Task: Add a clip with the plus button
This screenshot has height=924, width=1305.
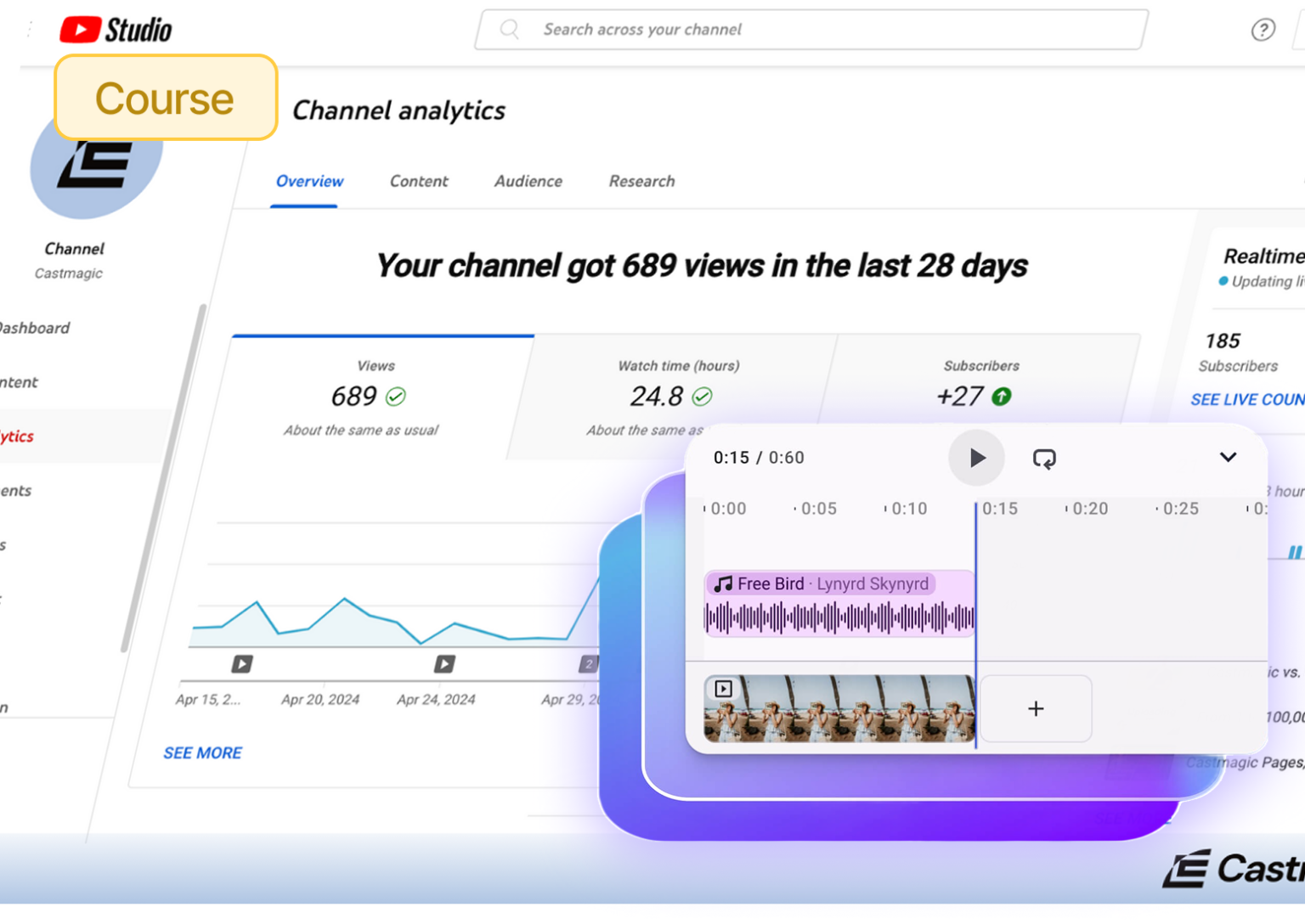Action: 1036,709
